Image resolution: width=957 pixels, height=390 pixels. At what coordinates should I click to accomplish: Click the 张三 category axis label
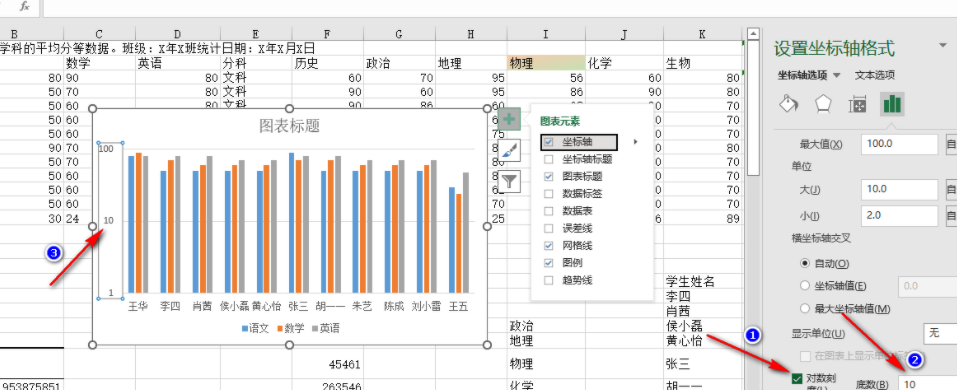298,306
